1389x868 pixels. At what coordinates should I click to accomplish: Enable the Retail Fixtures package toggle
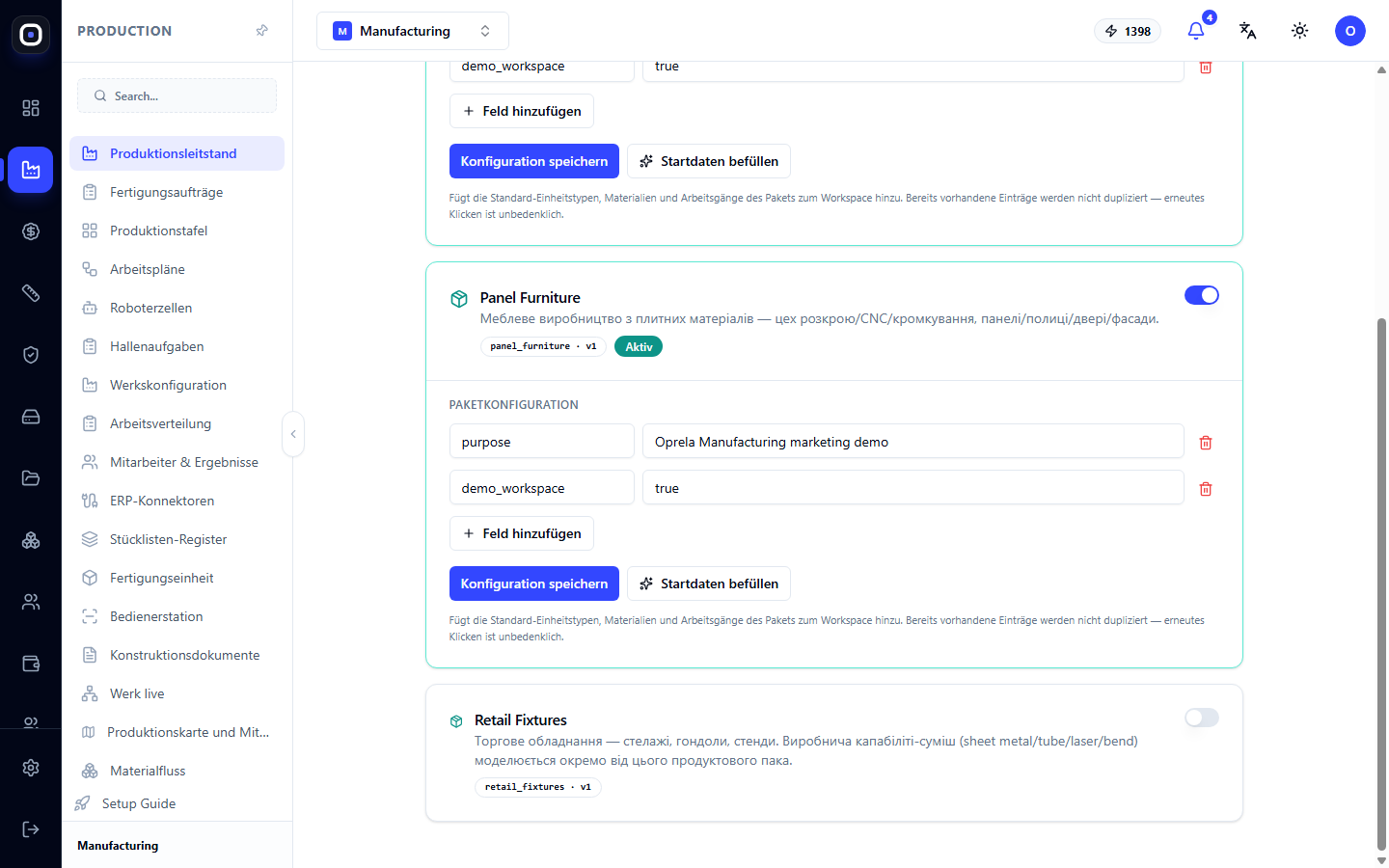pyautogui.click(x=1202, y=718)
